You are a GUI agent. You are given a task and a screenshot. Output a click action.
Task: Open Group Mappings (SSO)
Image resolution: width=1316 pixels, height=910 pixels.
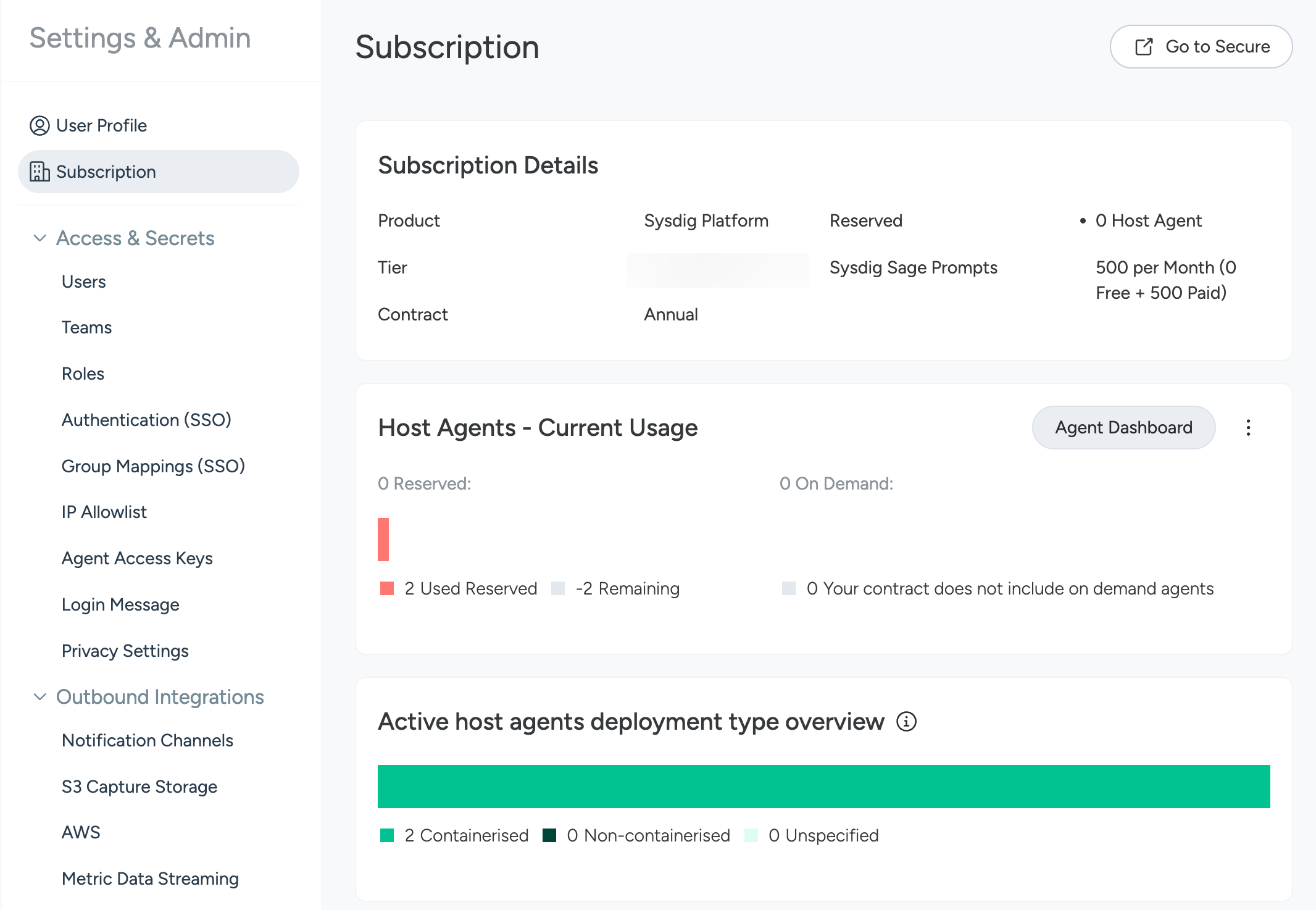(x=153, y=466)
